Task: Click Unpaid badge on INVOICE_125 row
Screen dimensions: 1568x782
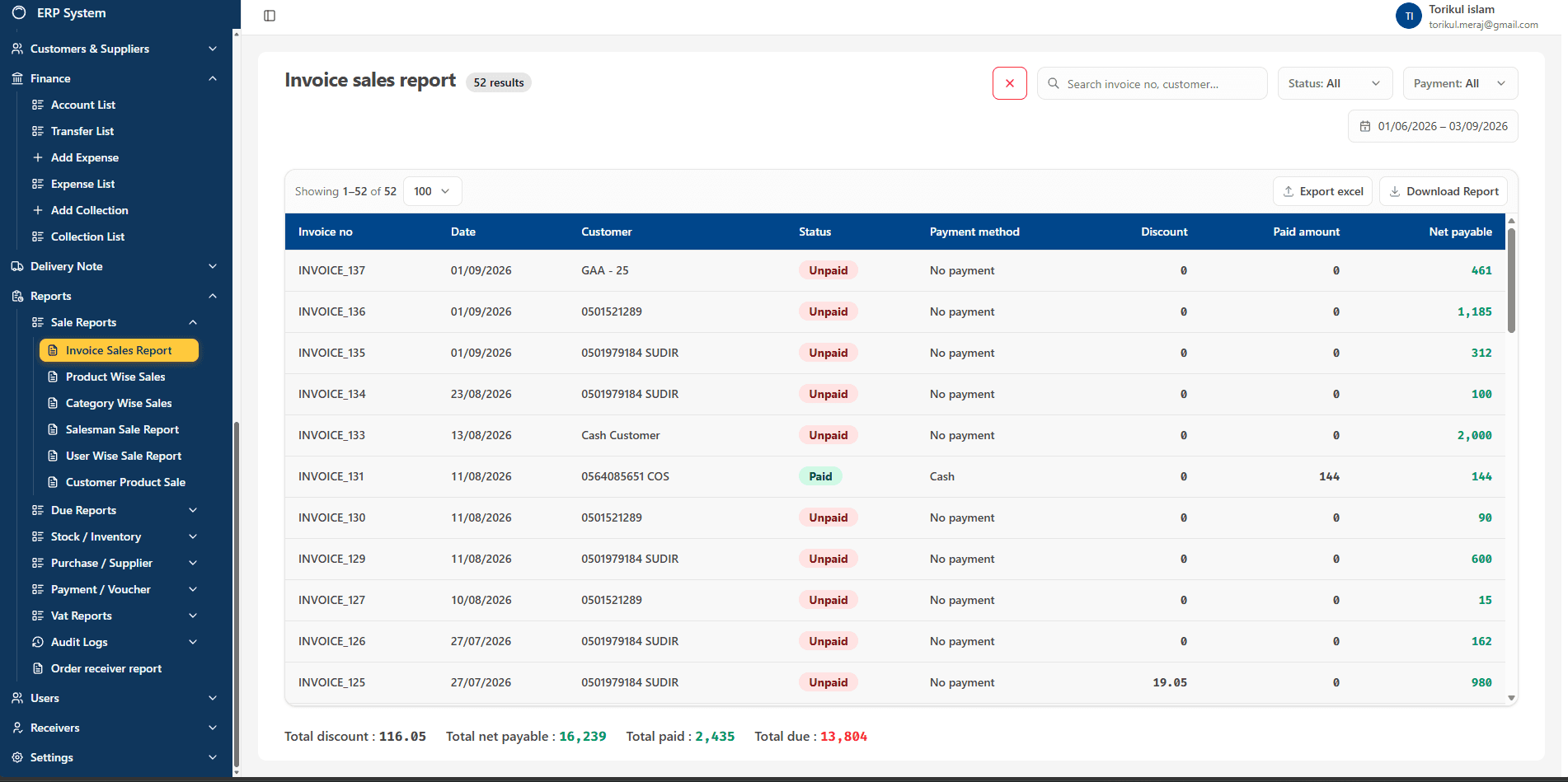Action: (828, 682)
